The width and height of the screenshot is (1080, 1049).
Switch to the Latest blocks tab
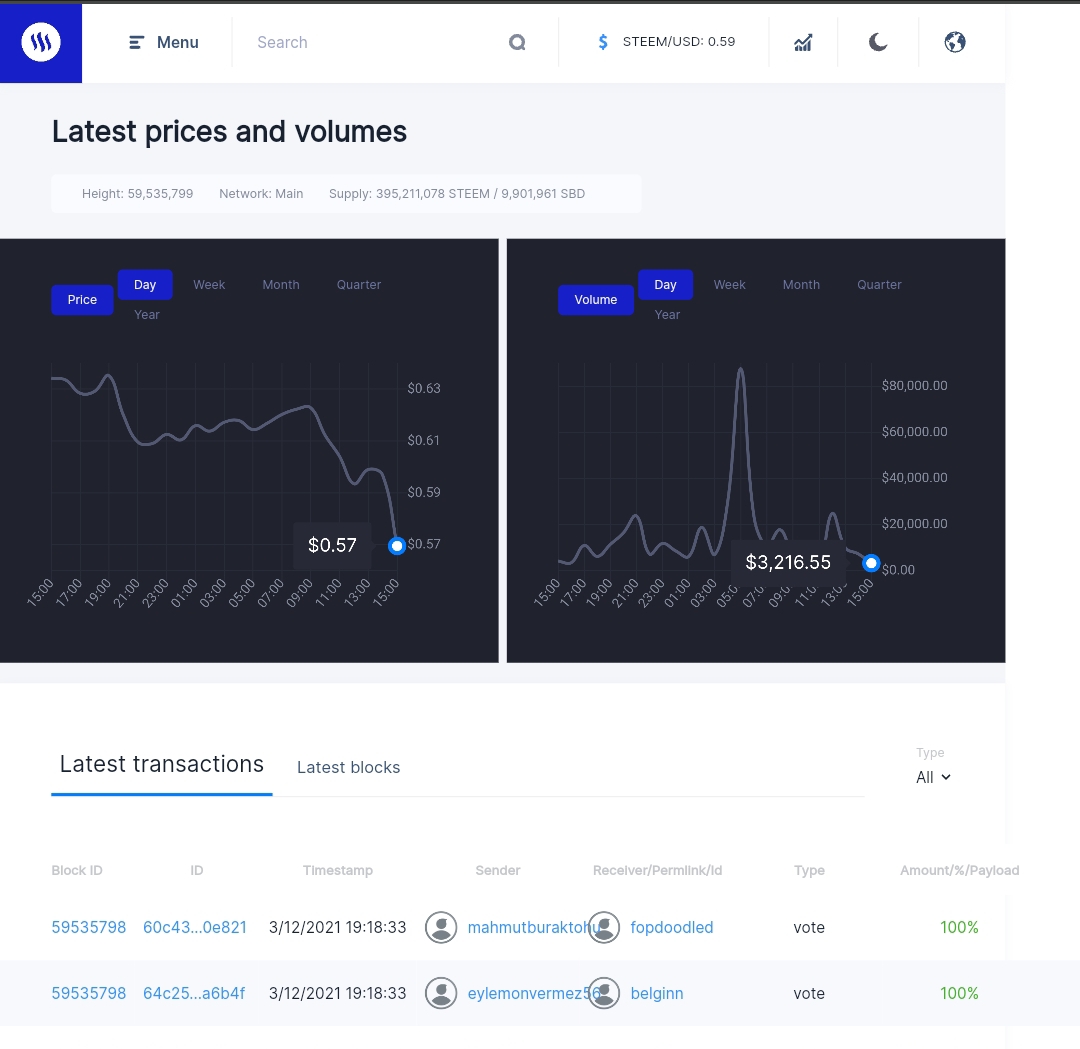click(x=349, y=767)
